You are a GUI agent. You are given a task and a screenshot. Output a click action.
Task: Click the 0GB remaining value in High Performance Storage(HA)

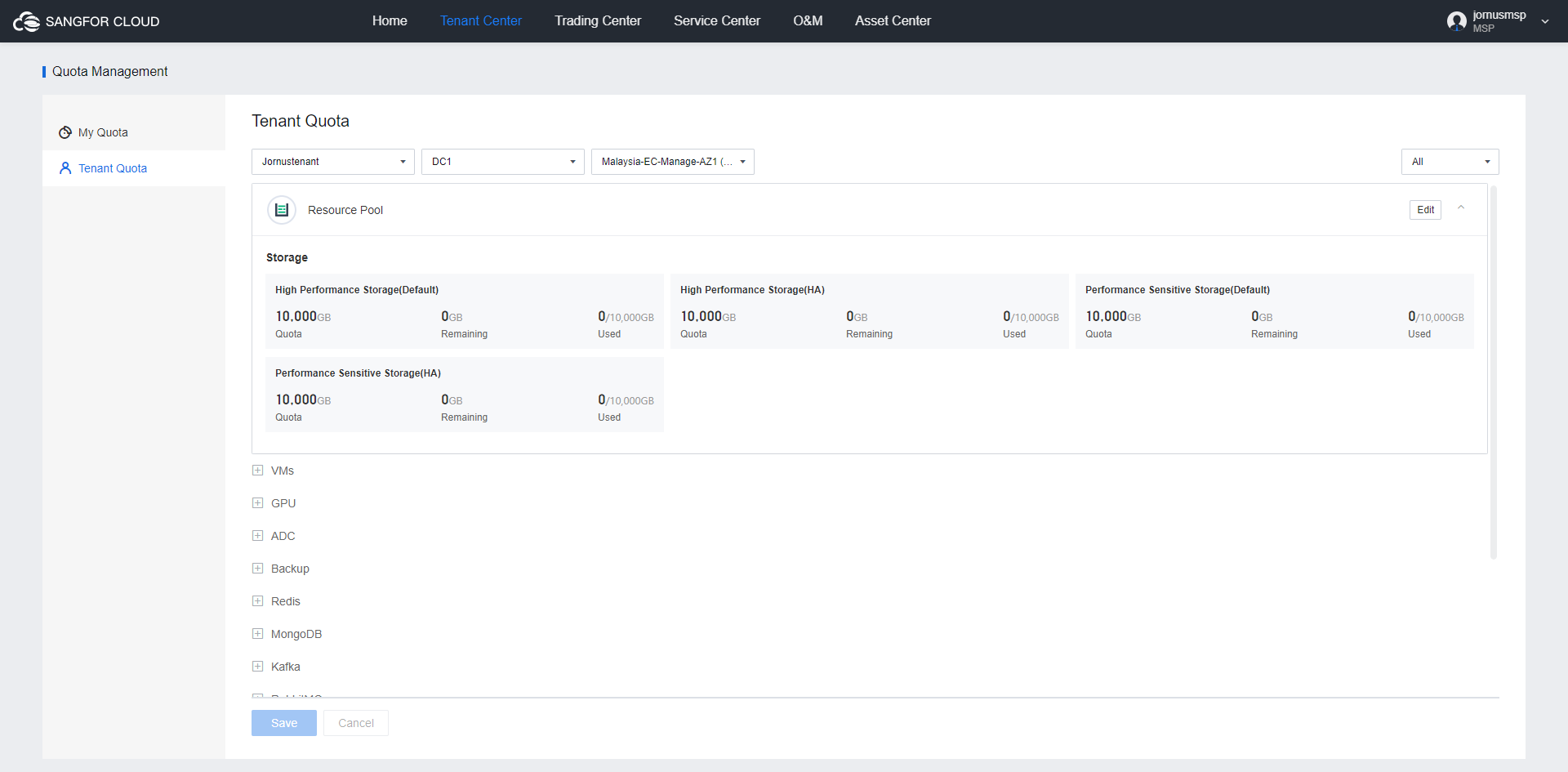click(857, 316)
